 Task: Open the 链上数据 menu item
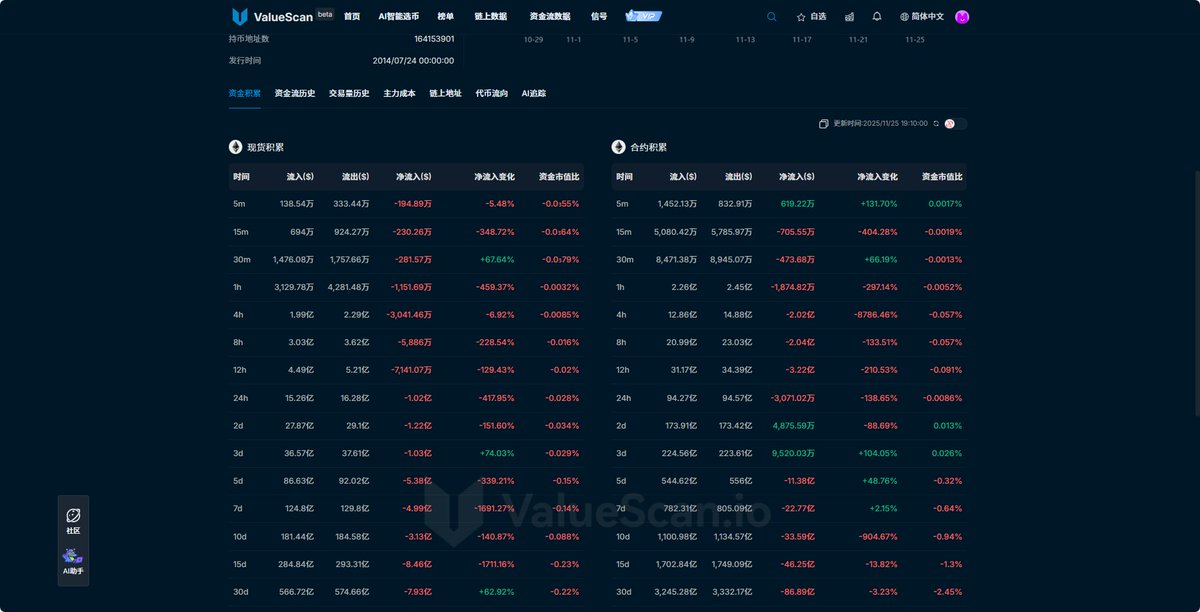(490, 16)
